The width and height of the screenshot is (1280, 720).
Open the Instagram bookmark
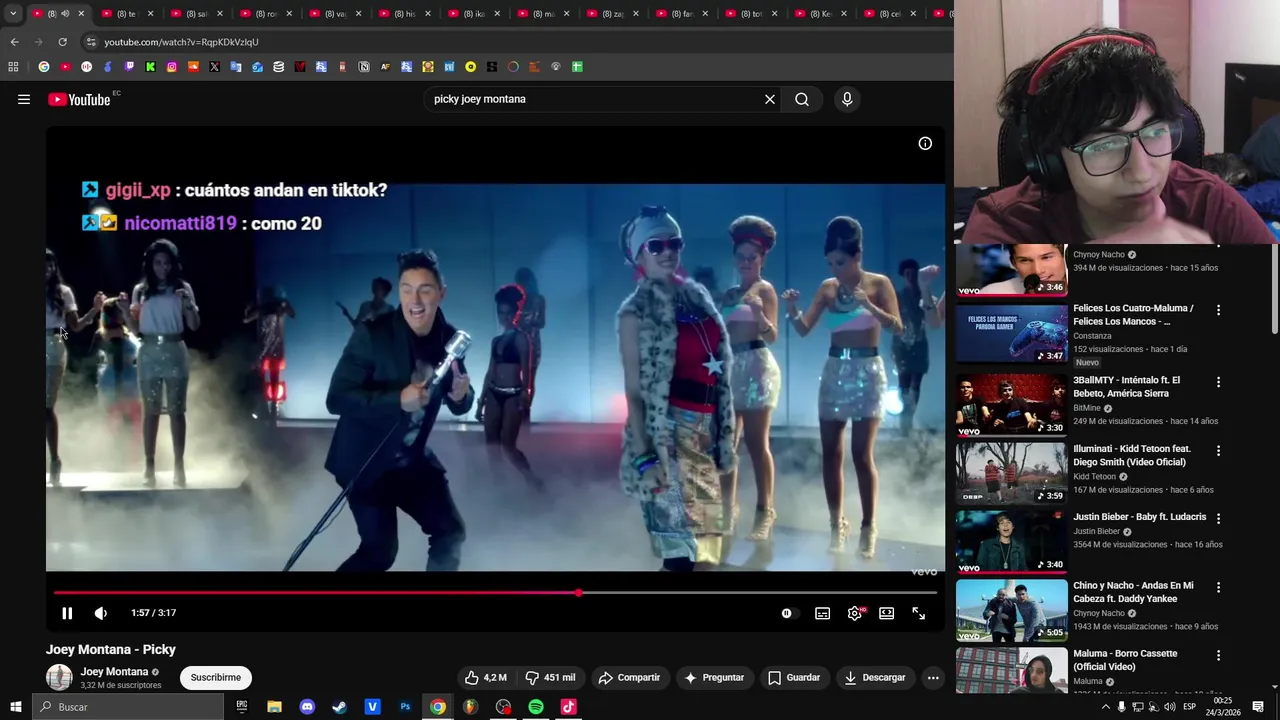[172, 67]
